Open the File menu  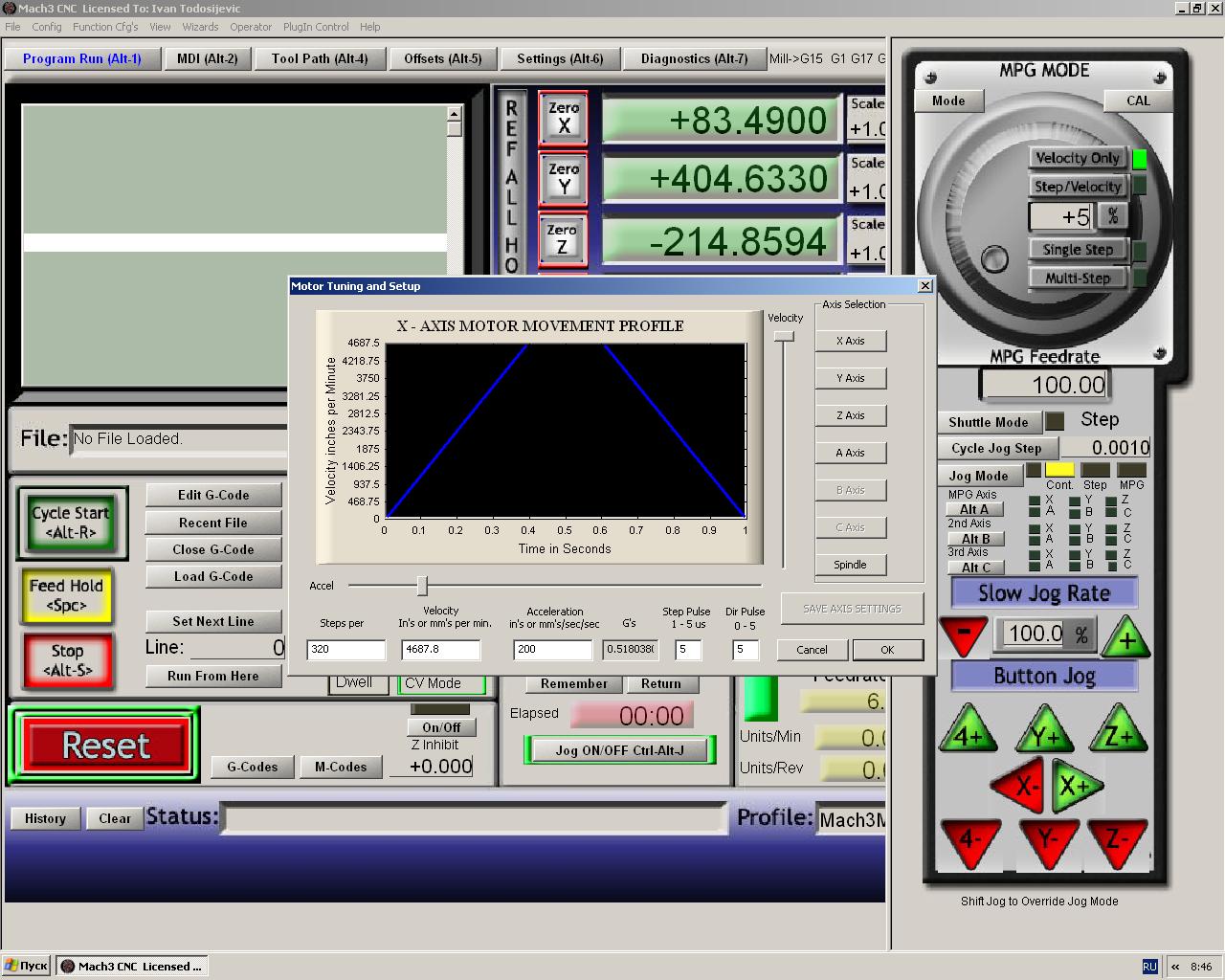pos(12,27)
